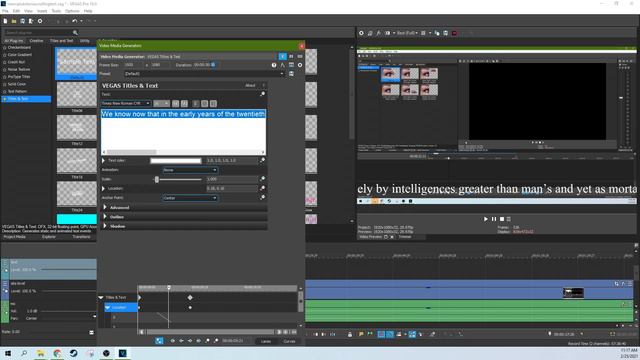Open project properties gear icon in toolbar

40,21
